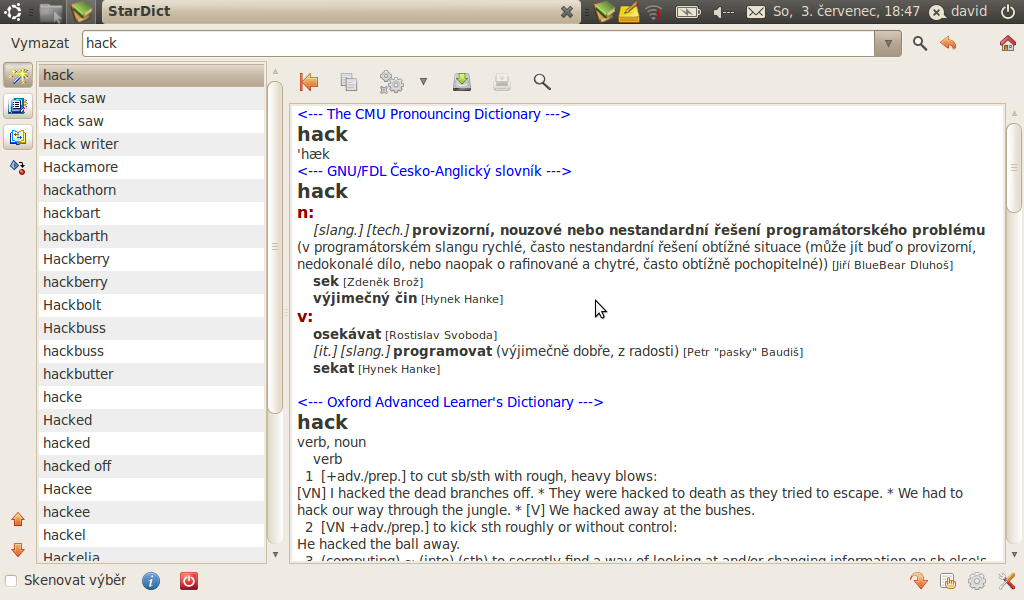Enable the Skenovat výběr checkbox
Image resolution: width=1024 pixels, height=600 pixels.
[11, 580]
